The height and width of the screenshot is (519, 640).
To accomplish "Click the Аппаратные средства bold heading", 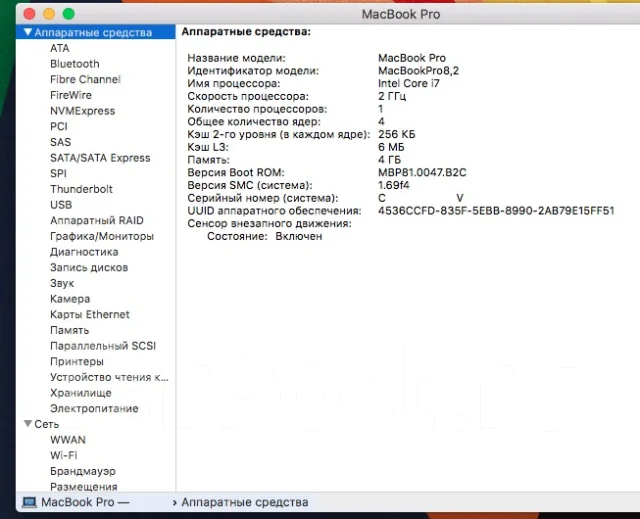I will click(x=246, y=32).
